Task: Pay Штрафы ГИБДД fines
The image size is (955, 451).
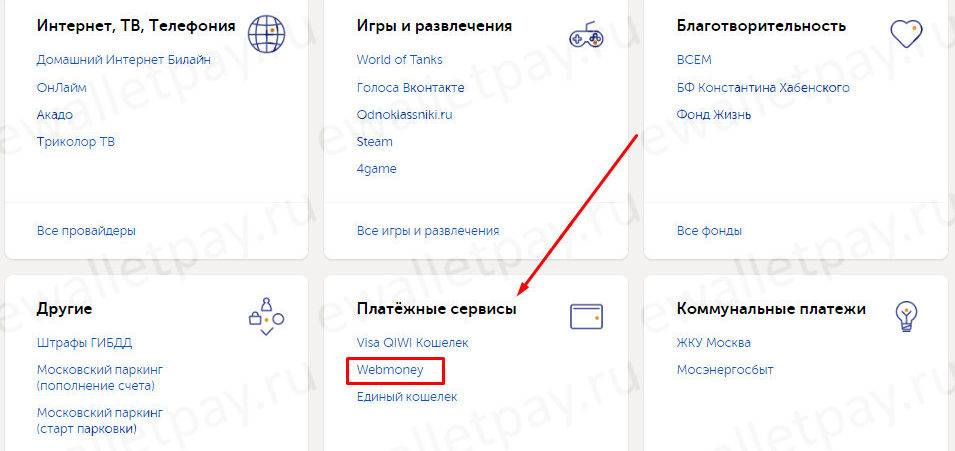Action: point(84,344)
